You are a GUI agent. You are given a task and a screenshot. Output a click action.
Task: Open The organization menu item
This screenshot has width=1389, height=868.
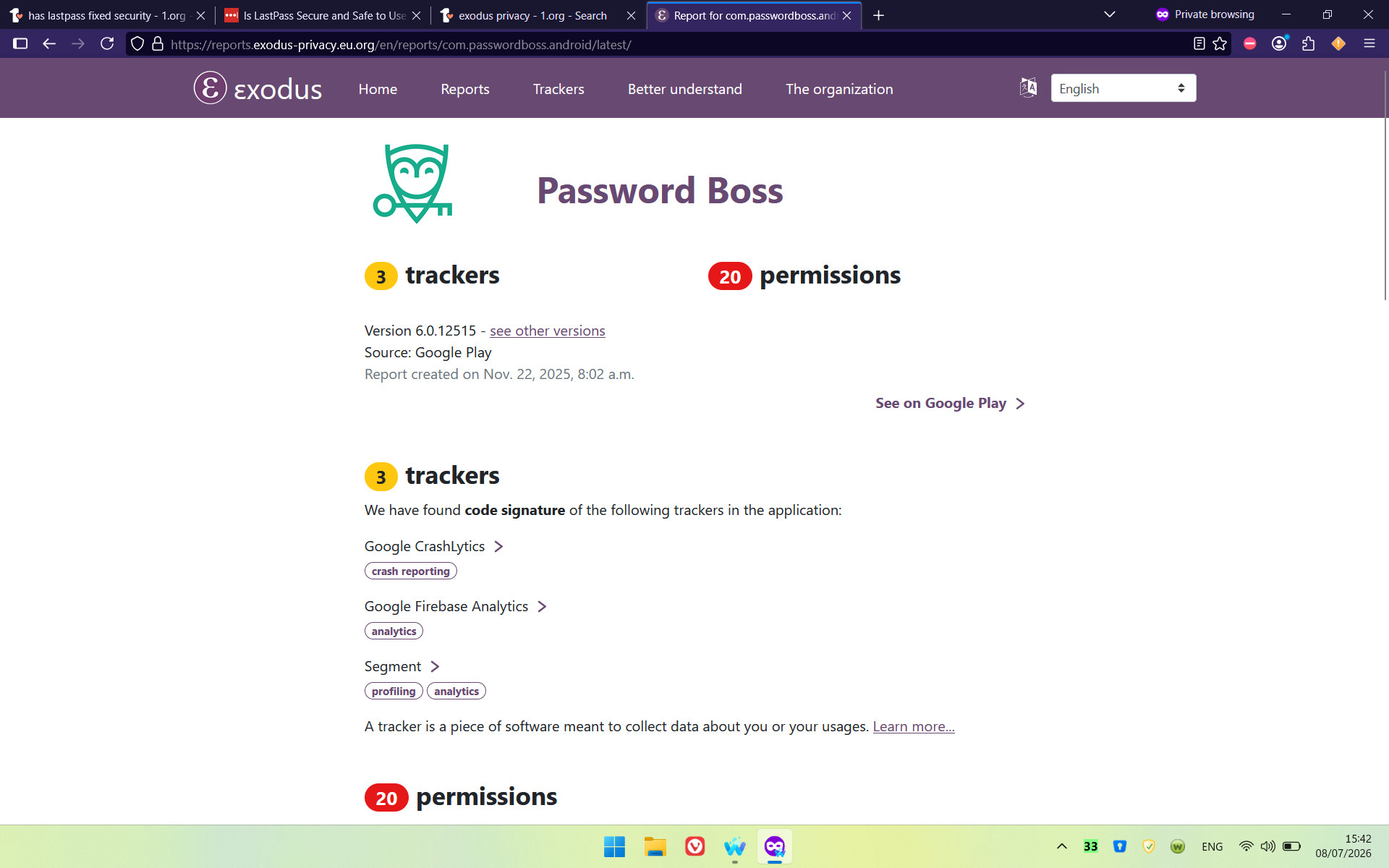pyautogui.click(x=839, y=89)
